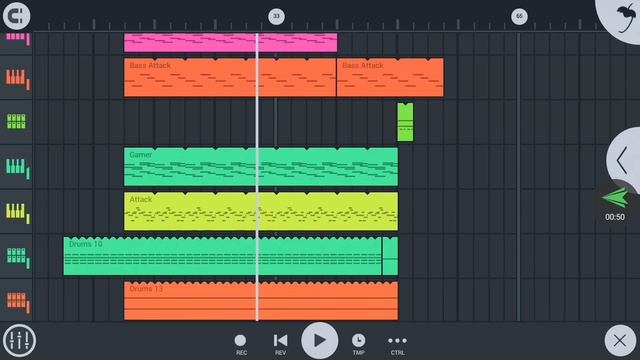The height and width of the screenshot is (360, 640).
Task: Toggle the snap magnet icon
Action: 16,16
